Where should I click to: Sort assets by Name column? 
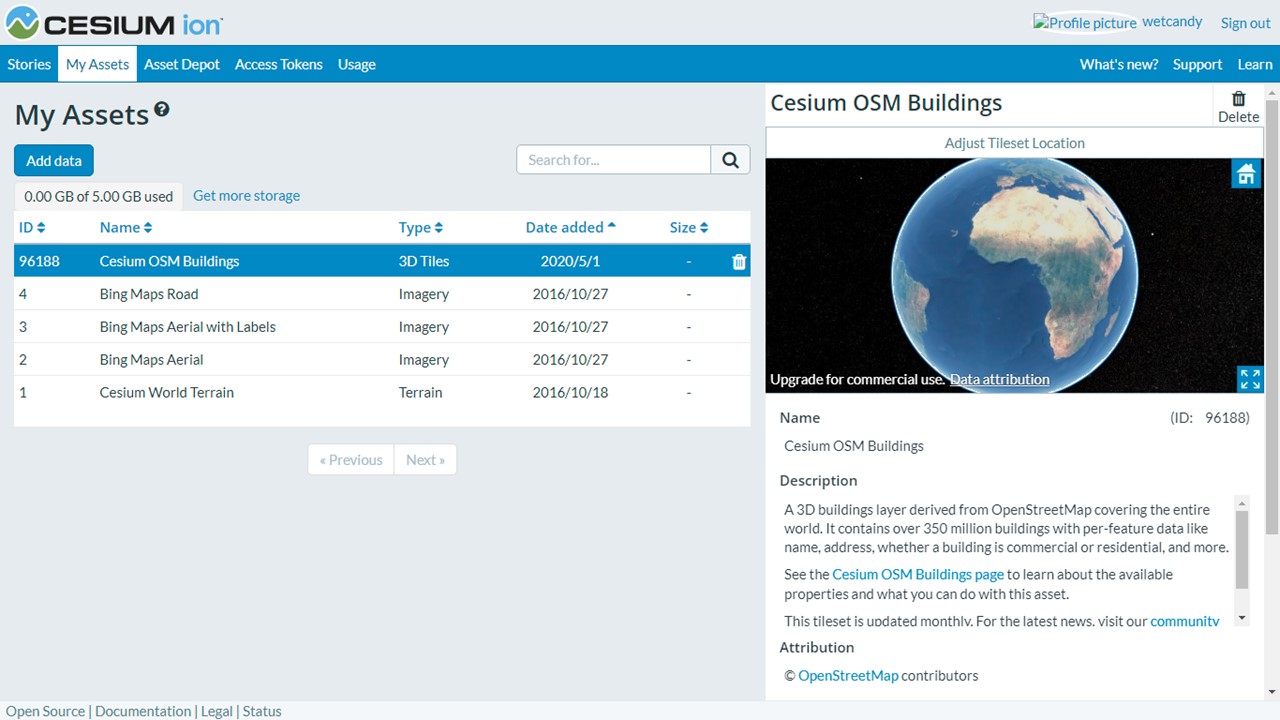(x=126, y=228)
